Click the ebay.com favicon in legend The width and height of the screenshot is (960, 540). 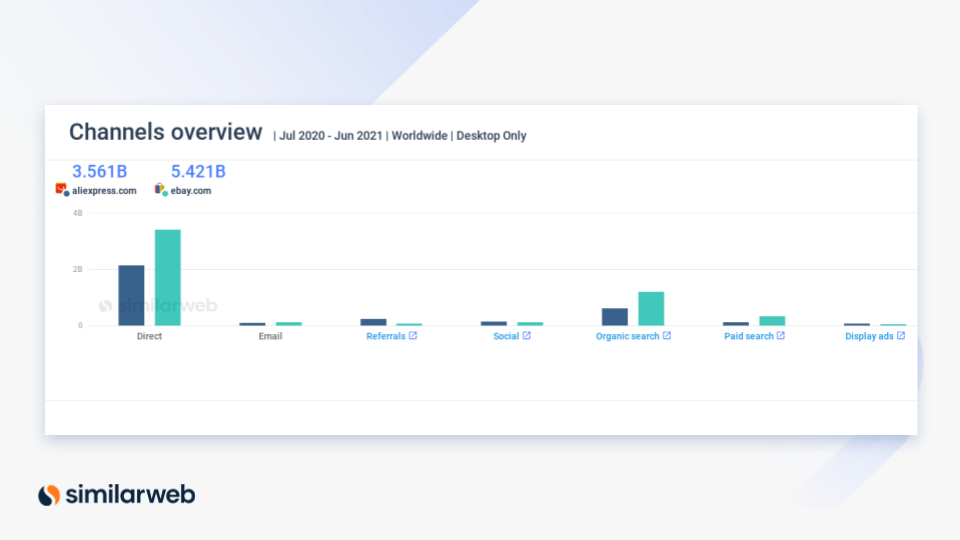pyautogui.click(x=161, y=189)
